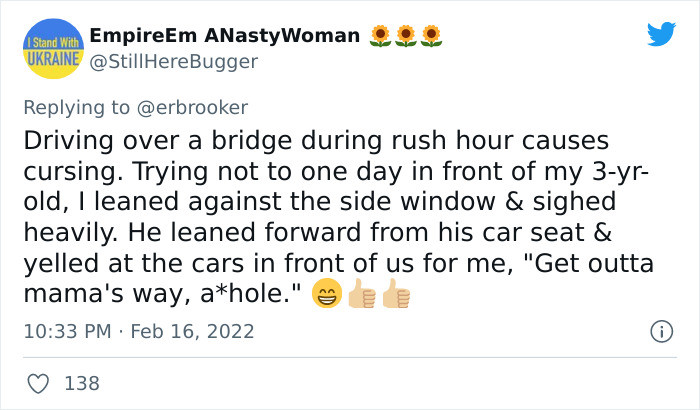Click the word 'cursing' in the tweet

66,171
